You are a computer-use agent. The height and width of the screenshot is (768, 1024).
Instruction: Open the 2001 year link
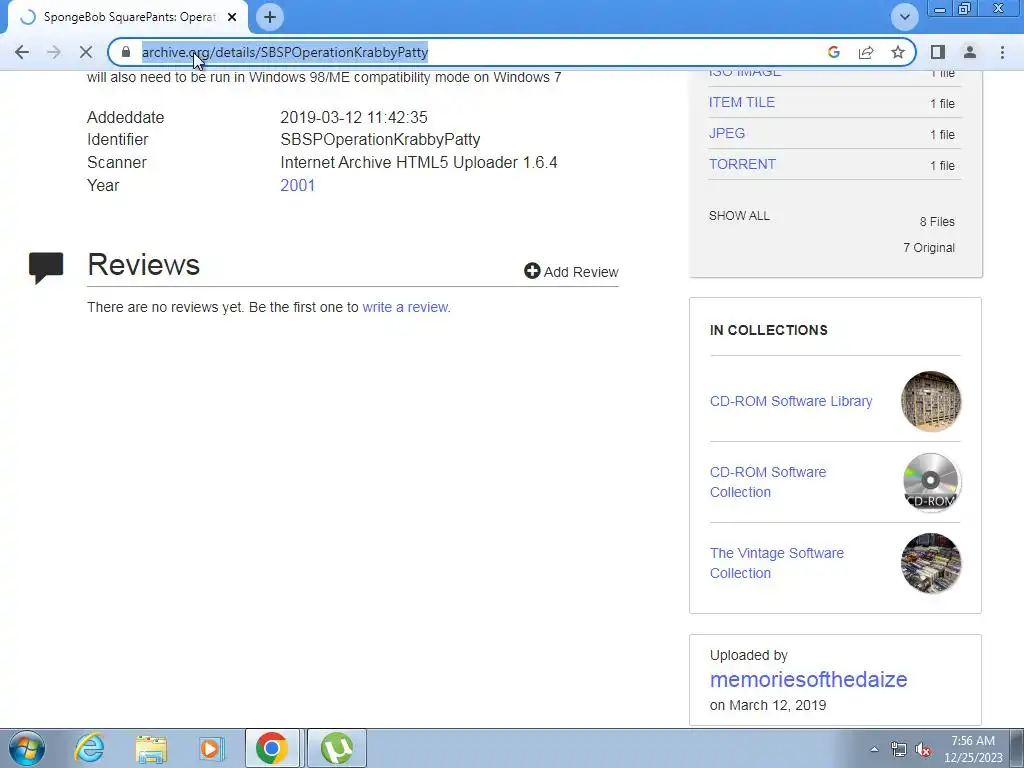298,185
